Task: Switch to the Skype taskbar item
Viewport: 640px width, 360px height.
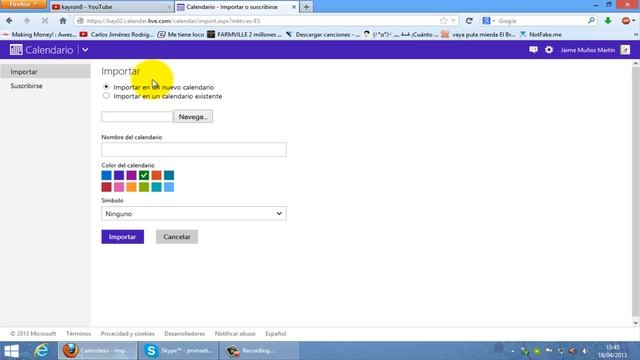Action: [178, 351]
